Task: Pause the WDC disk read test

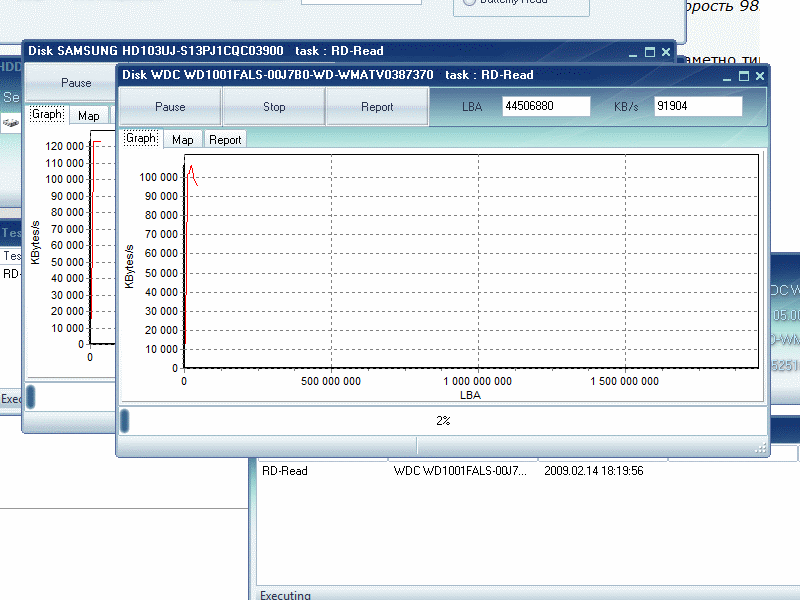Action: pos(170,107)
